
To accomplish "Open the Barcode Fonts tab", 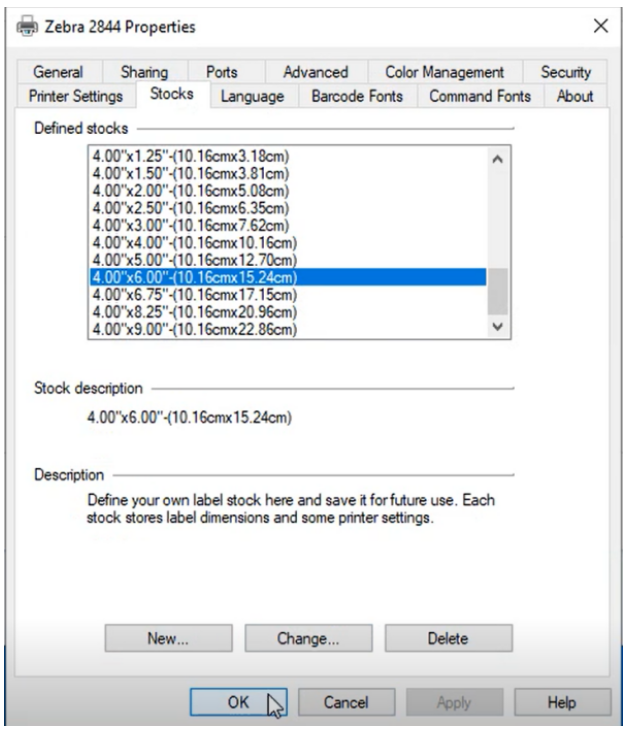I will click(357, 96).
